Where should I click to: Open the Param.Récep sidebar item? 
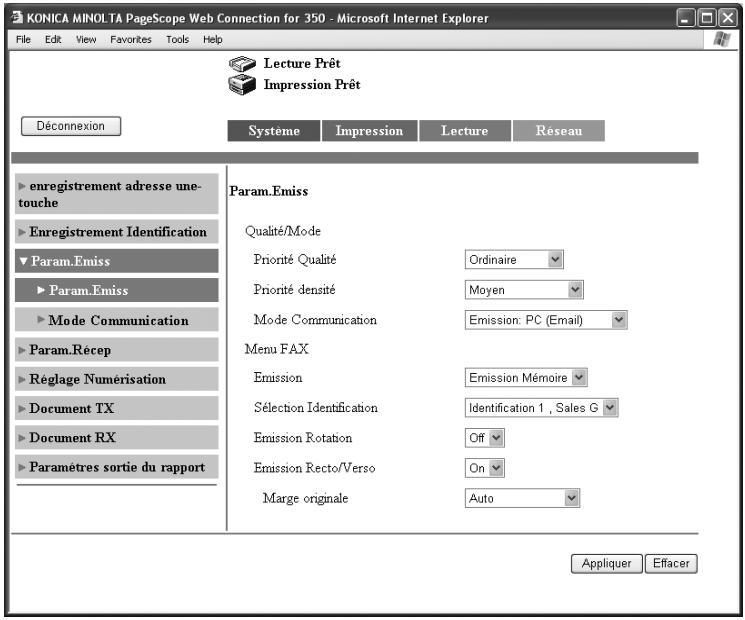[116, 350]
